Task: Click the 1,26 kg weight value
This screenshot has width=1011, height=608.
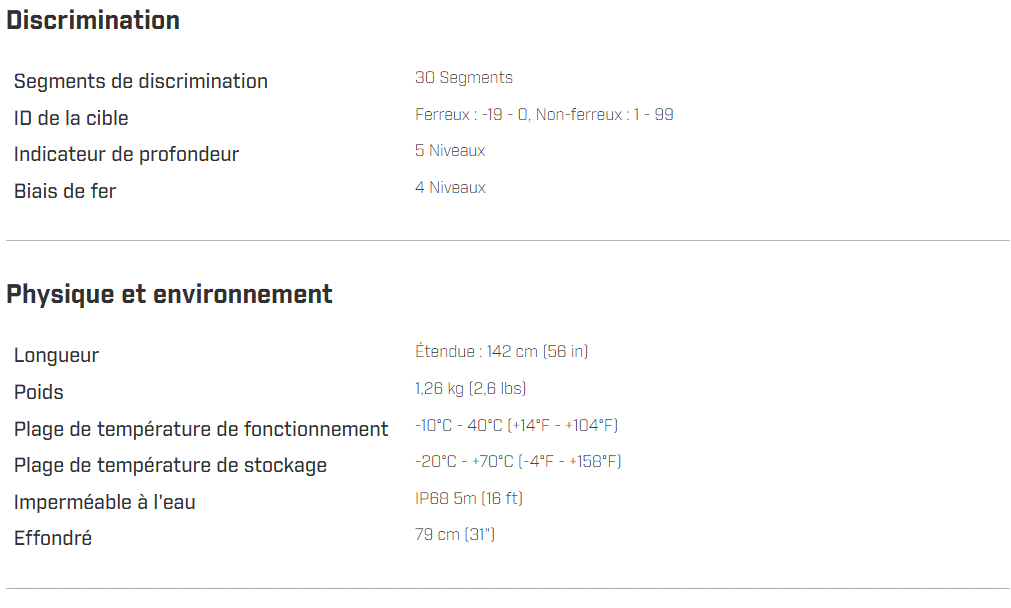Action: pyautogui.click(x=470, y=389)
